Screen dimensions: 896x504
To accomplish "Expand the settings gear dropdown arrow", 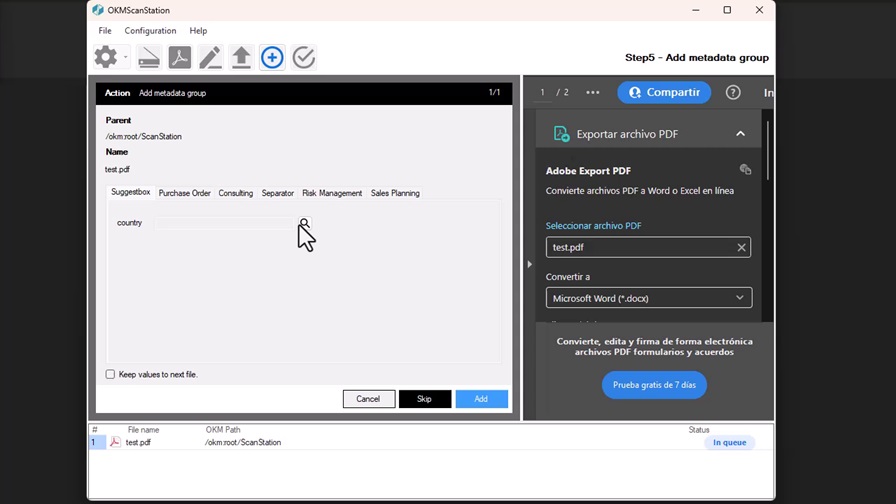I will pyautogui.click(x=125, y=57).
